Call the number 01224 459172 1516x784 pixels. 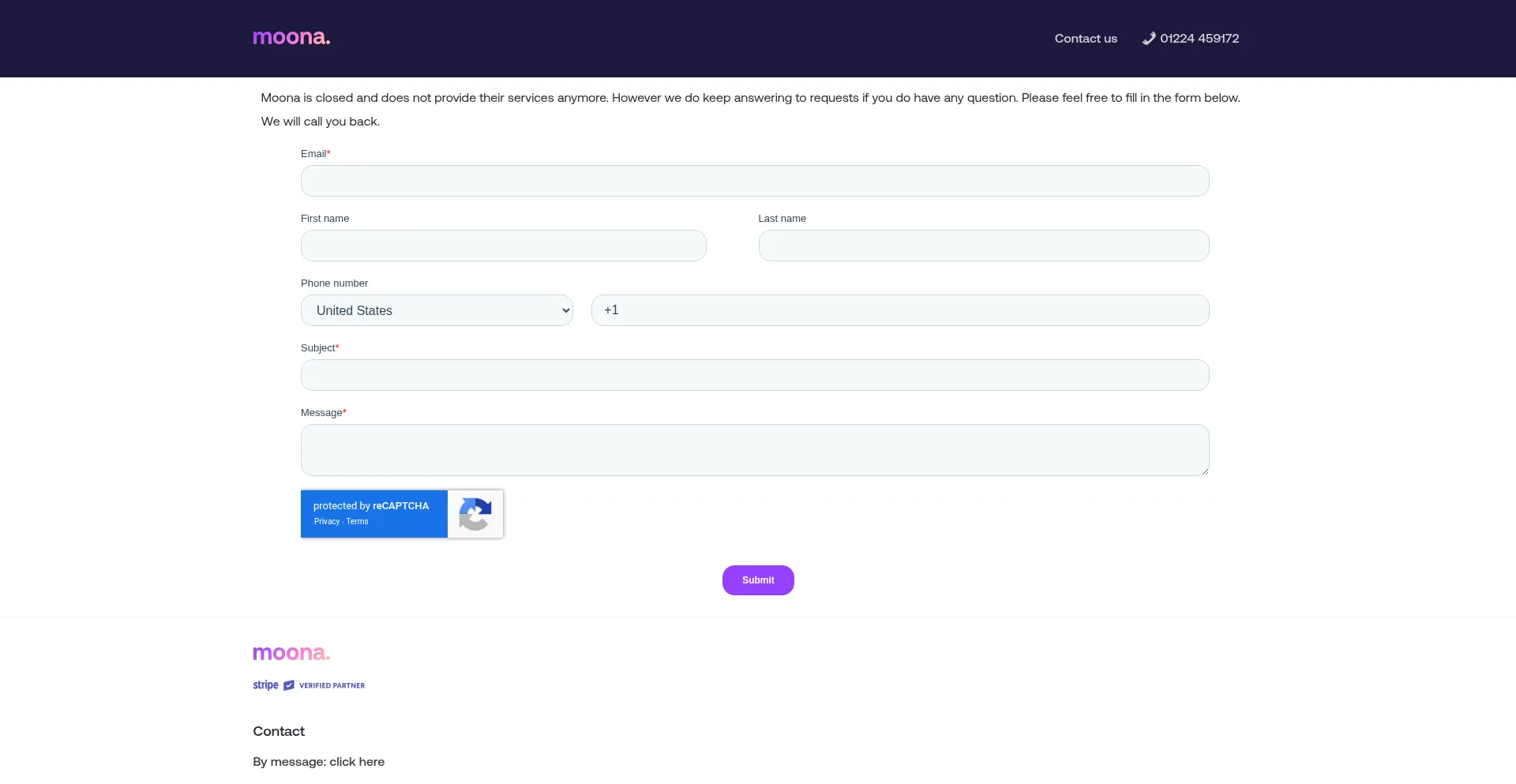pos(1199,39)
